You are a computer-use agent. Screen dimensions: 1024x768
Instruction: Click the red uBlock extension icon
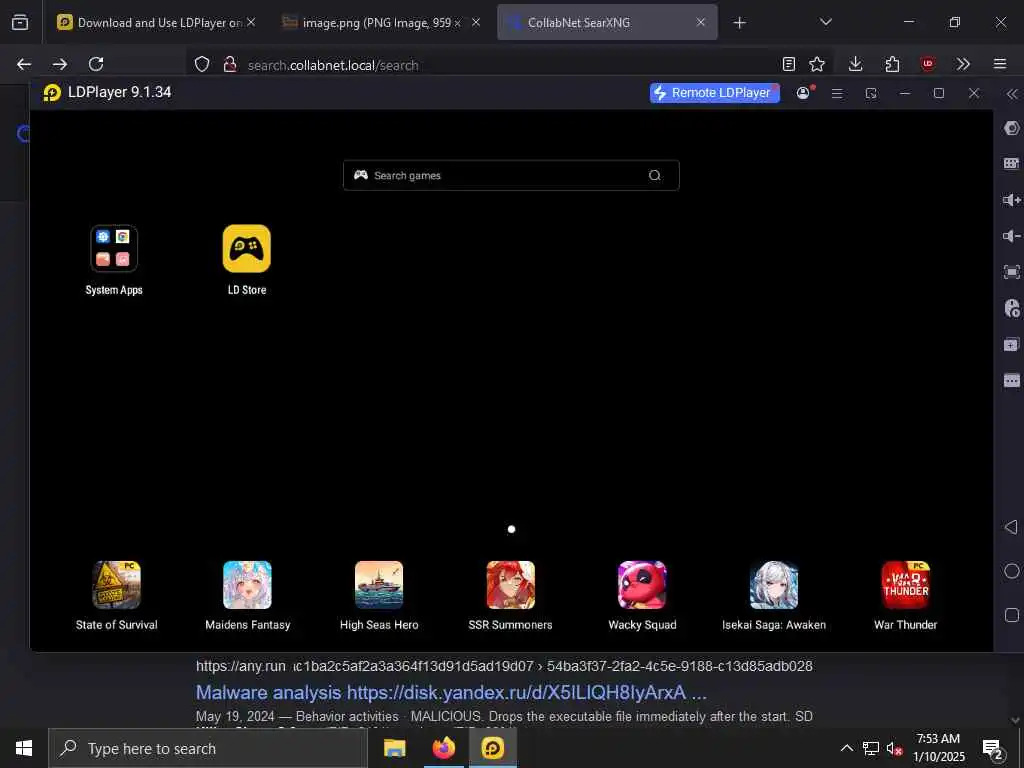[x=927, y=64]
